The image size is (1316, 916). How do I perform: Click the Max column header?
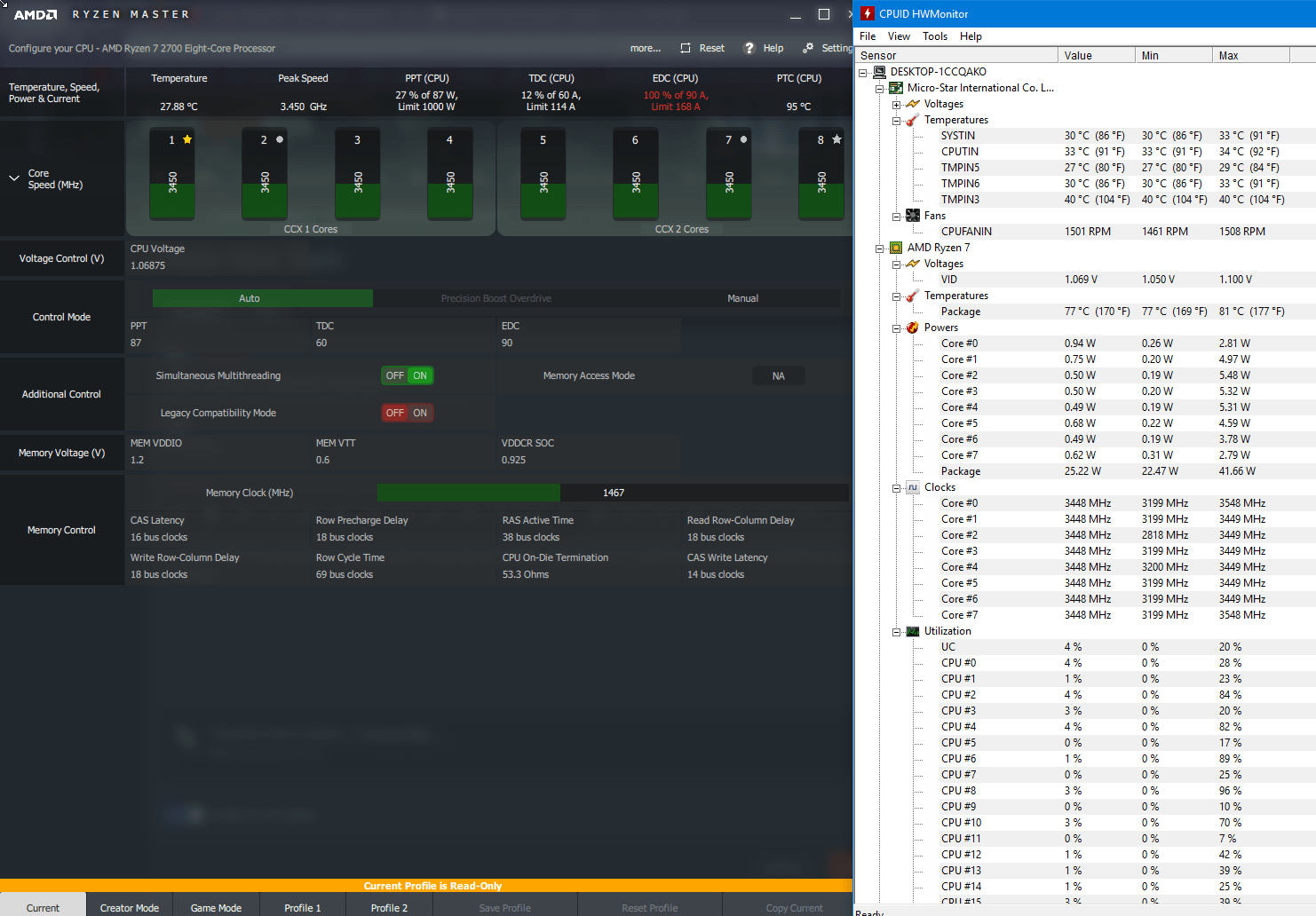click(x=1251, y=55)
